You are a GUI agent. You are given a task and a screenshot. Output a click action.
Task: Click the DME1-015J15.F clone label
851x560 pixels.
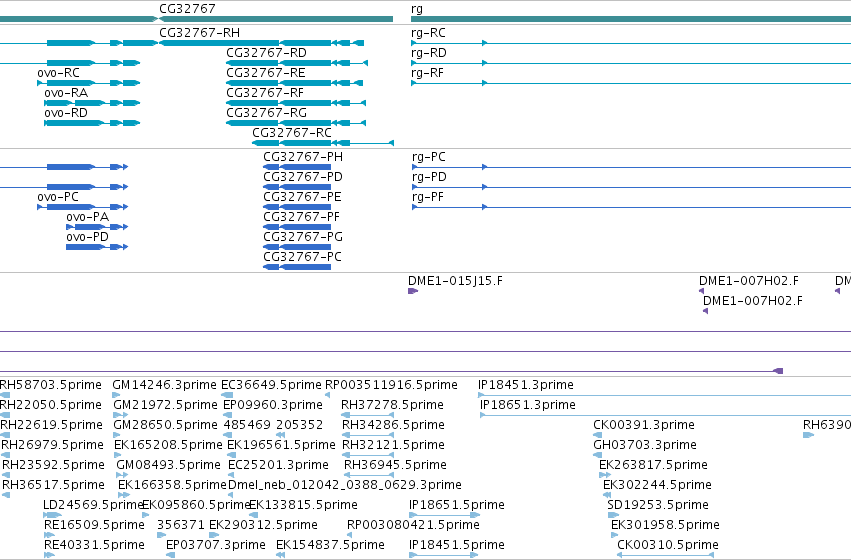[x=455, y=281]
